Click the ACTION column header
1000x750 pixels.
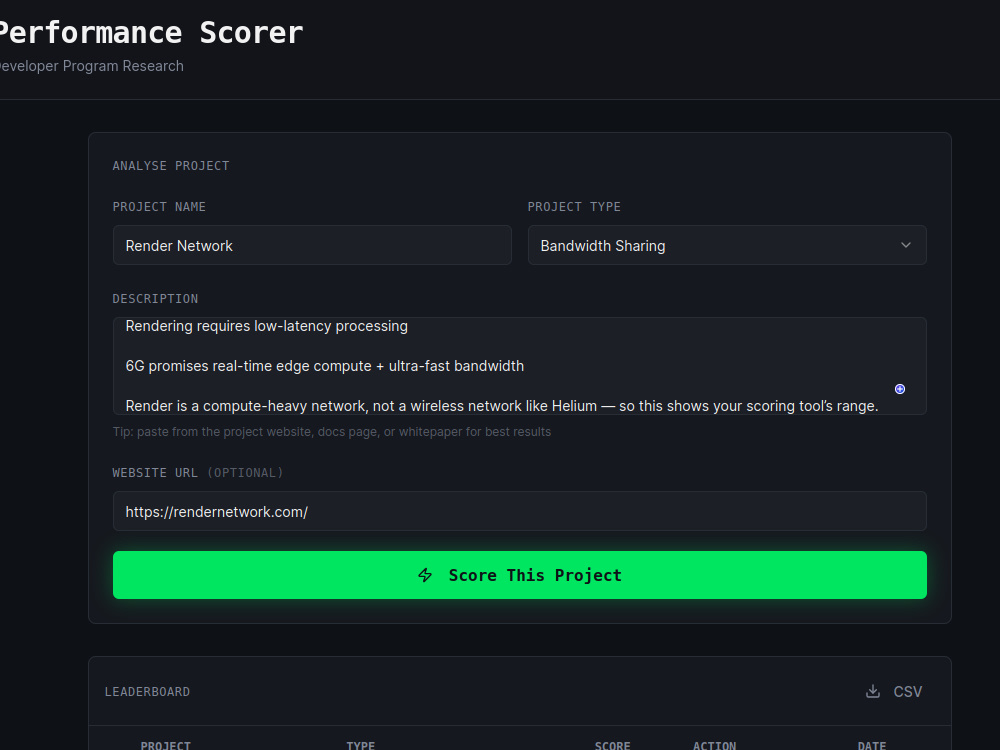click(x=714, y=746)
